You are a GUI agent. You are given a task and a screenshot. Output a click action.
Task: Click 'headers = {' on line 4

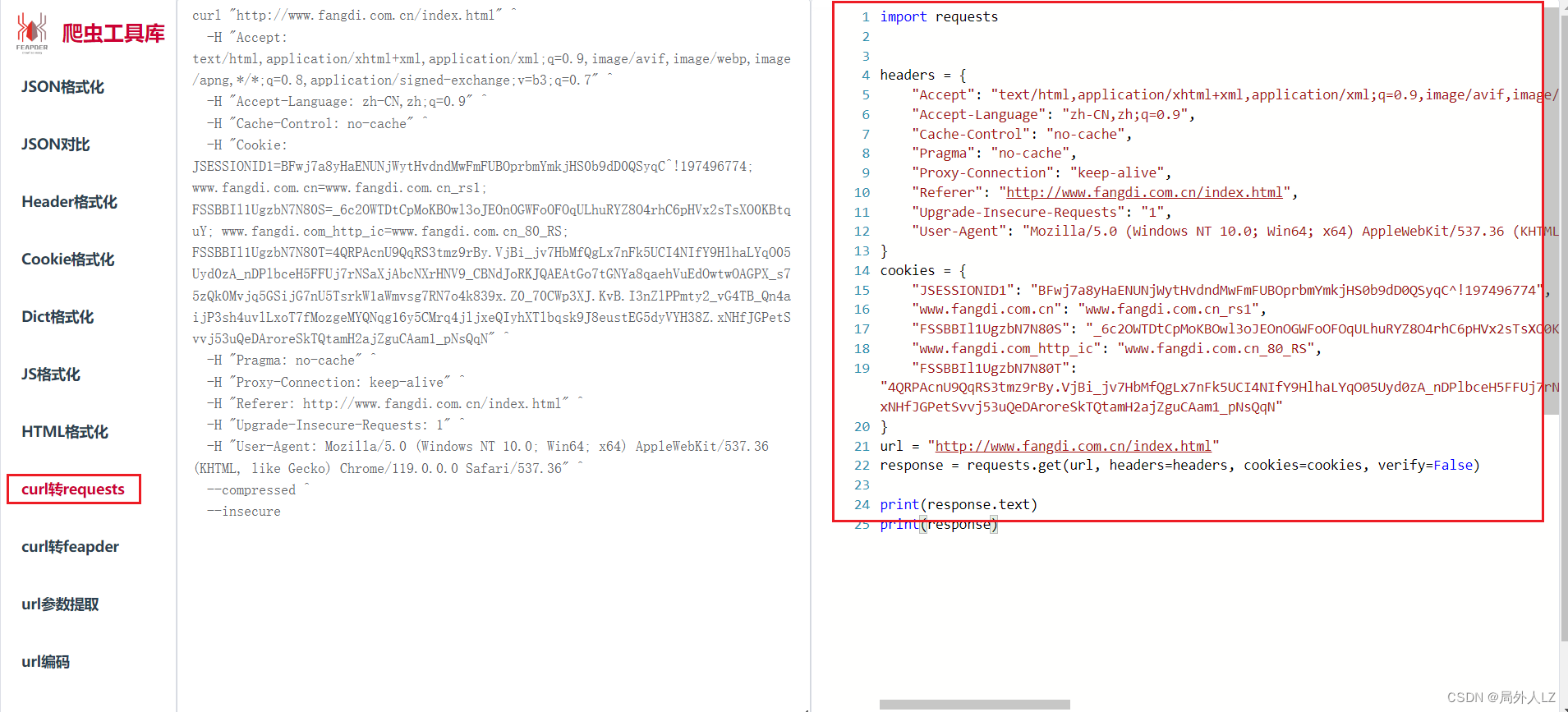click(922, 75)
